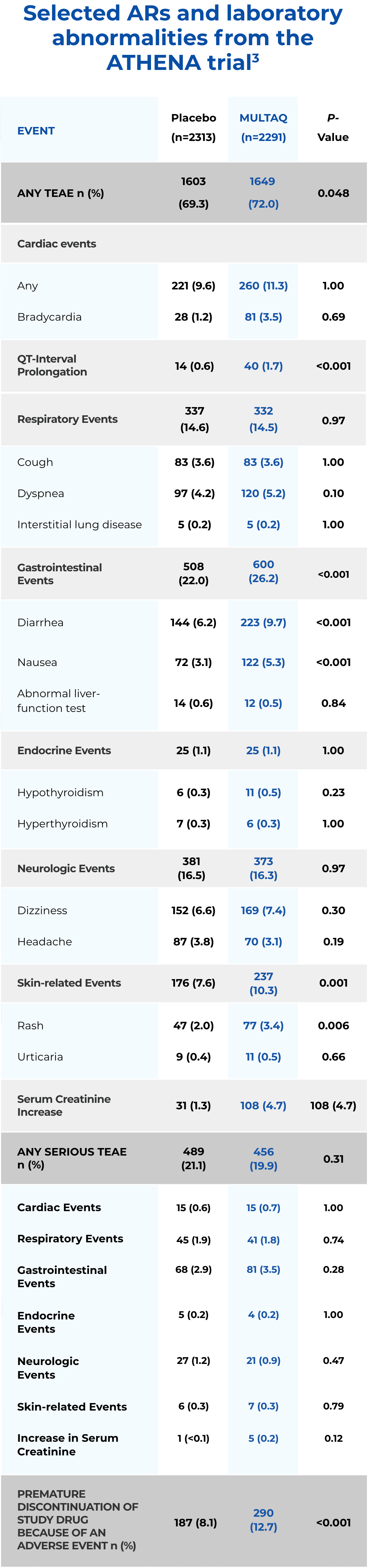Select the Abnormal liver-function test row label
Viewport: 368px width, 1568px height.
point(58,700)
